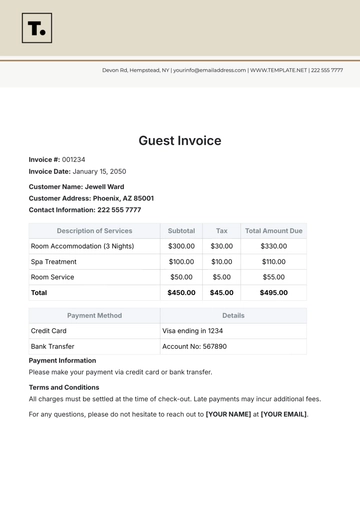Click the [YOUR NAME] placeholder
The width and height of the screenshot is (360, 510).
(228, 414)
